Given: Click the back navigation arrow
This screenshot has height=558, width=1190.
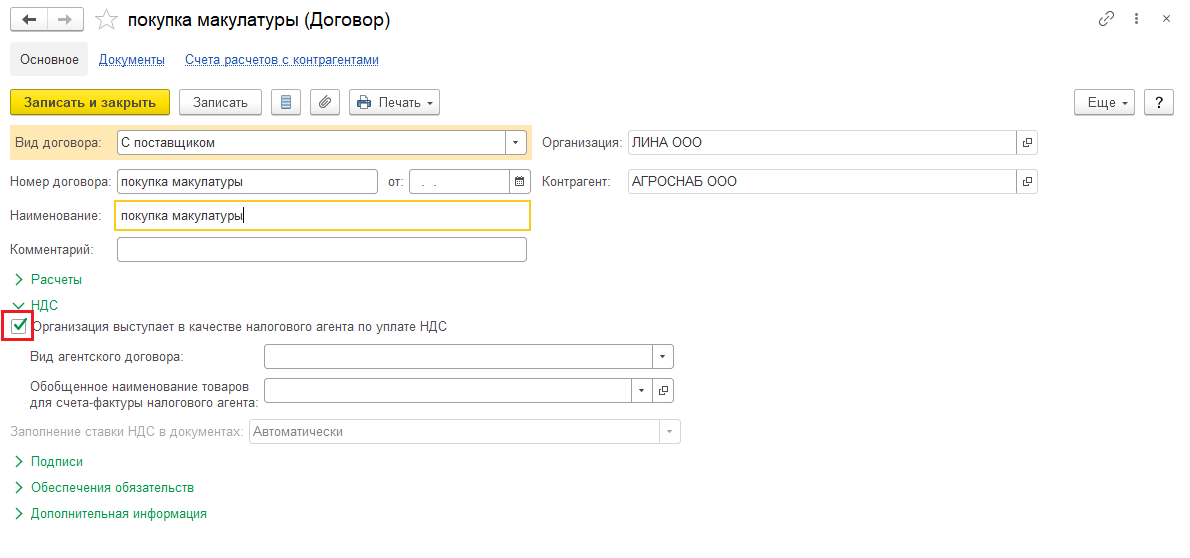Looking at the screenshot, I should coord(28,20).
